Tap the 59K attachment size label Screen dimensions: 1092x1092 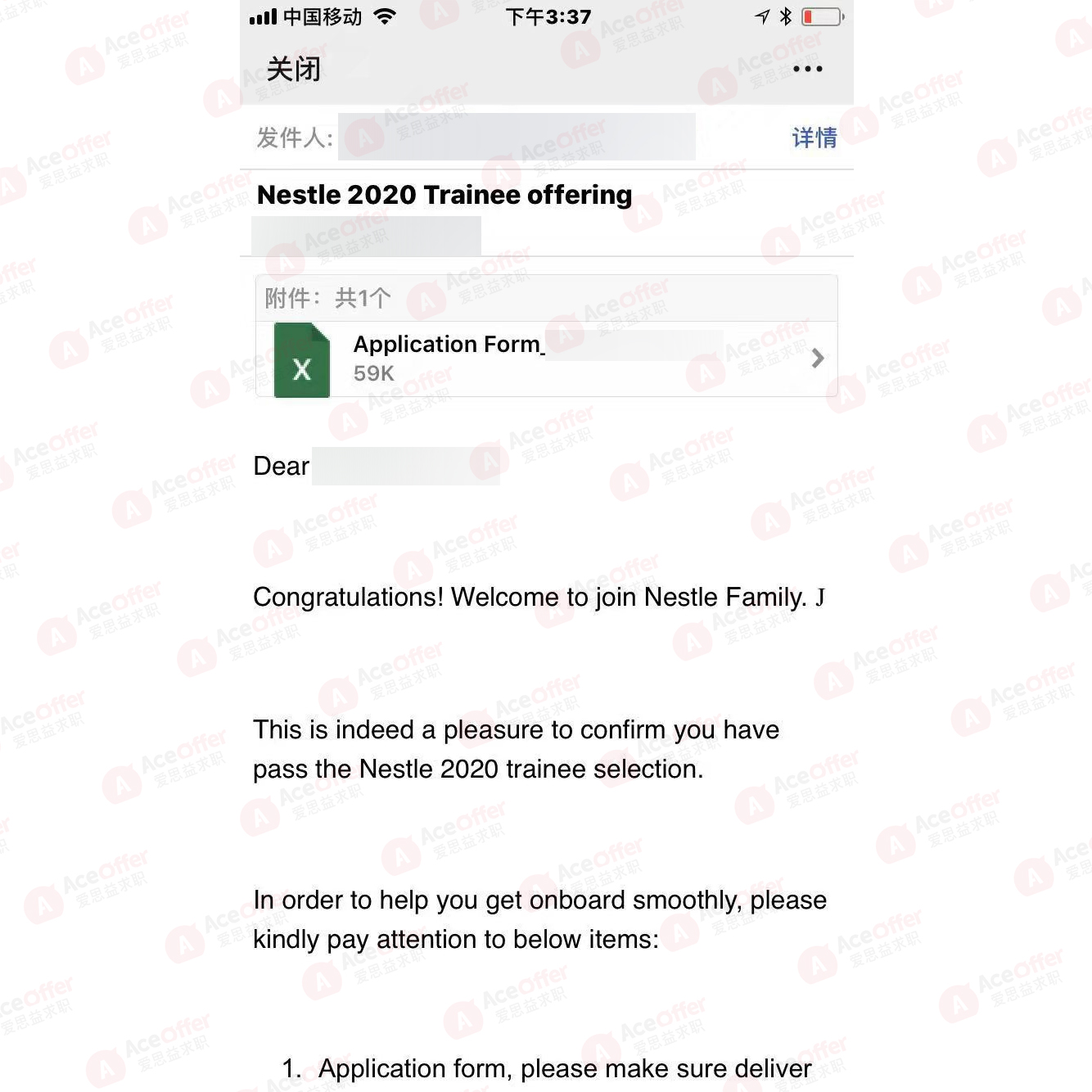[373, 373]
